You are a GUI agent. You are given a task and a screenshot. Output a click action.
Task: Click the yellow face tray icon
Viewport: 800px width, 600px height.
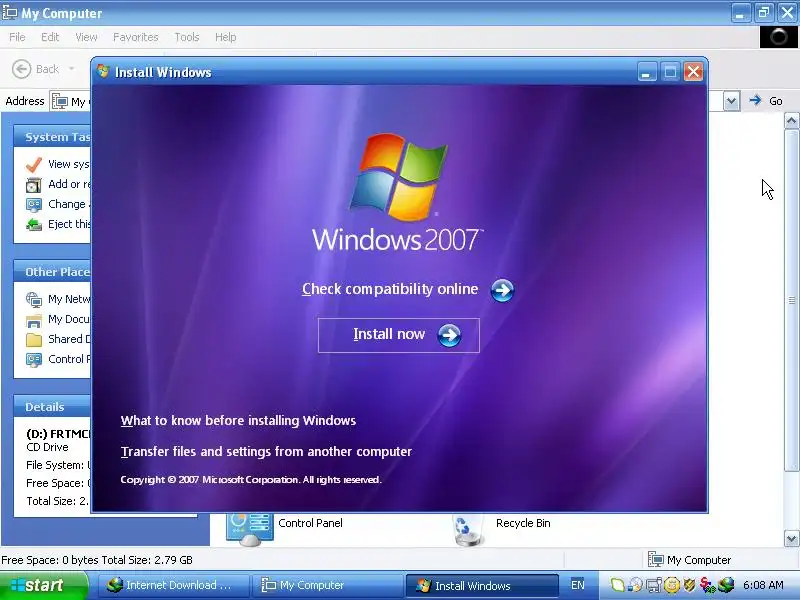pos(672,585)
